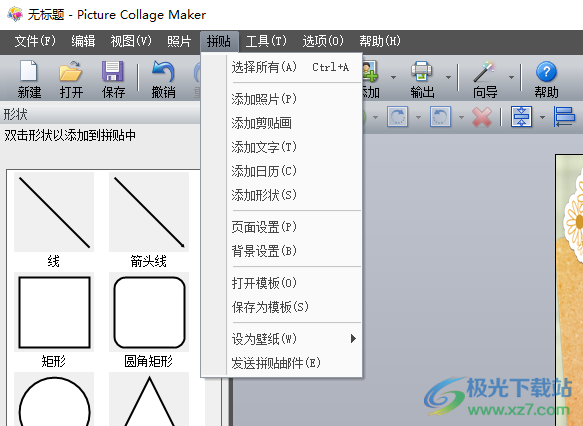Select the 圆角矩形 (rounded rectangle) shape
Image resolution: width=583 pixels, height=426 pixels.
[x=149, y=312]
